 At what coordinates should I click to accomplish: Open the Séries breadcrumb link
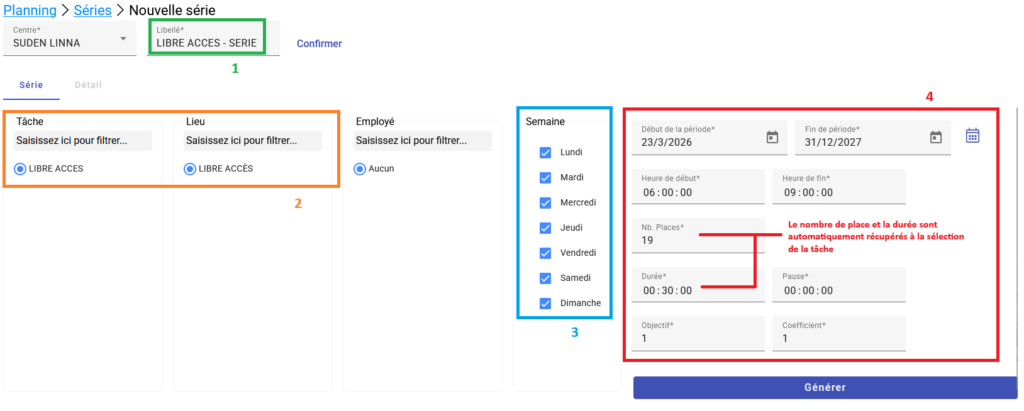pos(93,10)
